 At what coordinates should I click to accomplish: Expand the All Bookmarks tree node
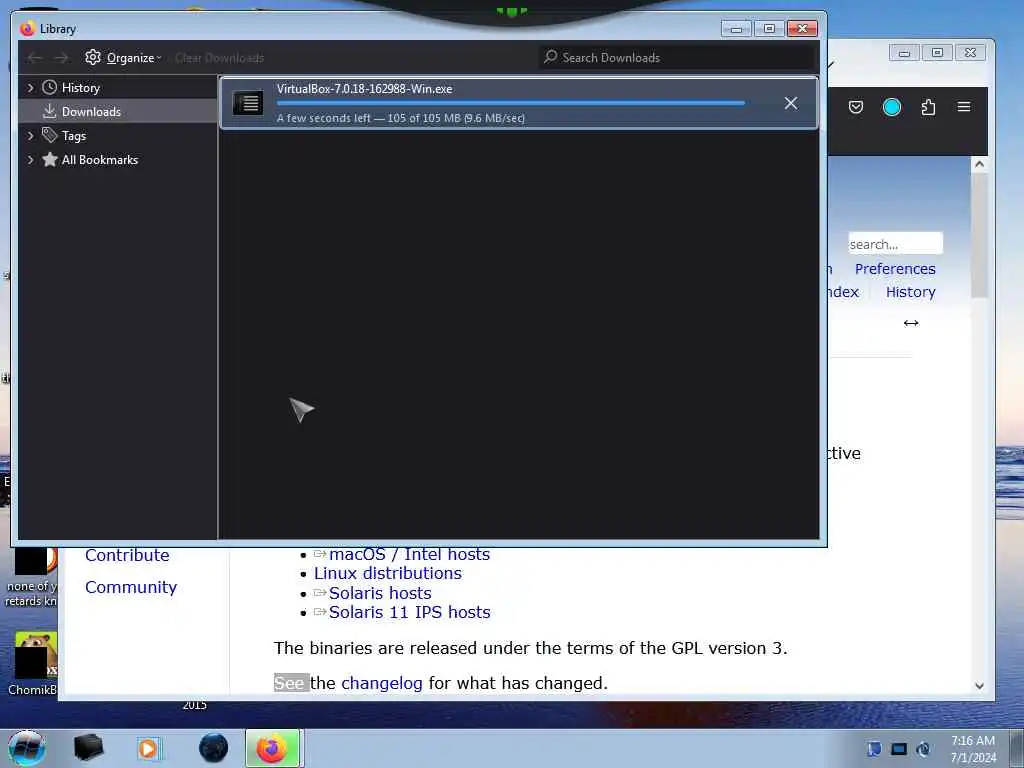(x=30, y=160)
